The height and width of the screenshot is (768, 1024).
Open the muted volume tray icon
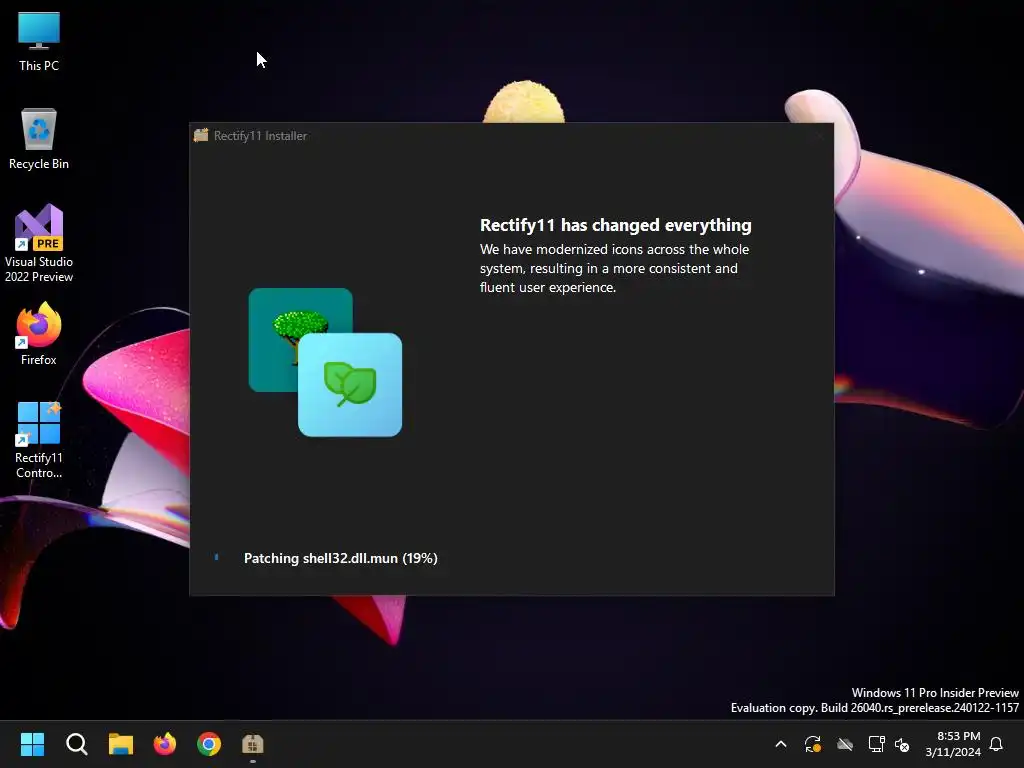click(902, 744)
